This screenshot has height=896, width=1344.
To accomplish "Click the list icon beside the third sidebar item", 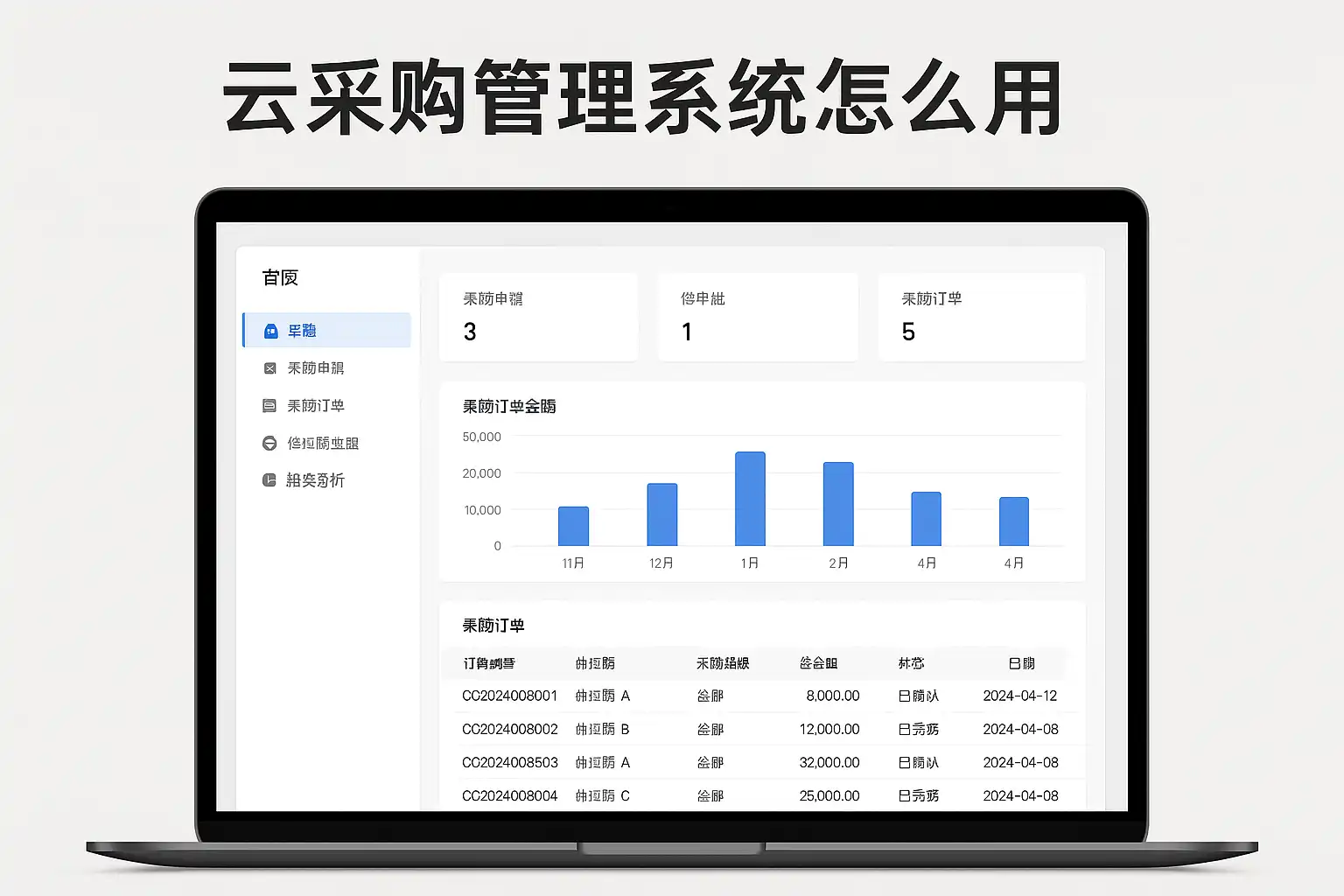I will tap(269, 406).
